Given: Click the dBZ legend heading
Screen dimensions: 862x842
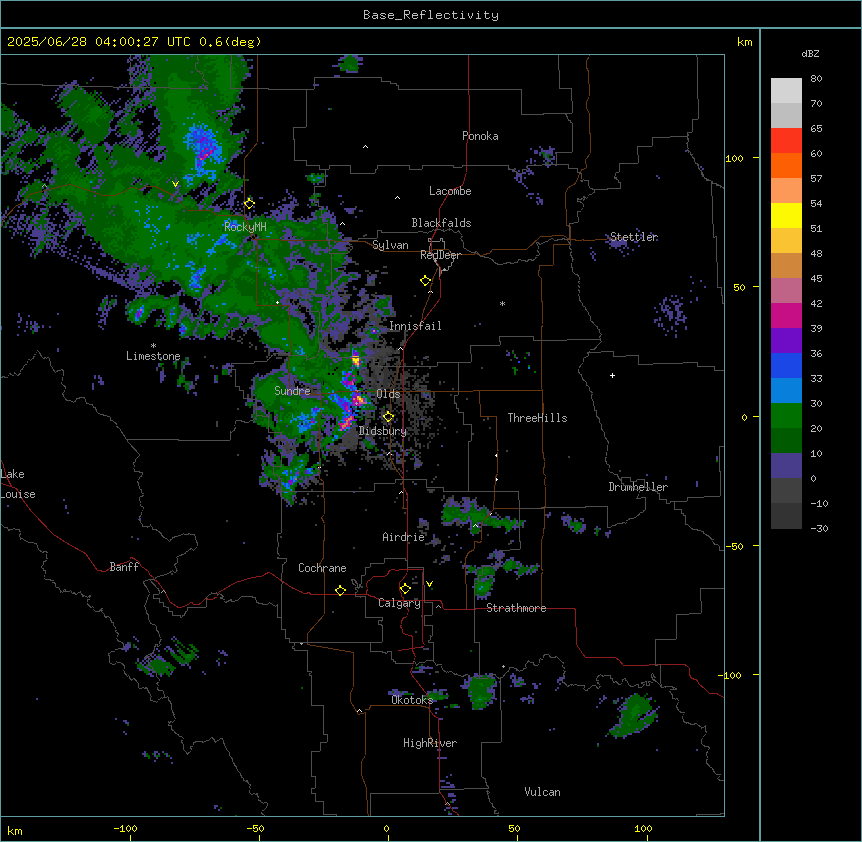Looking at the screenshot, I should click(x=810, y=54).
